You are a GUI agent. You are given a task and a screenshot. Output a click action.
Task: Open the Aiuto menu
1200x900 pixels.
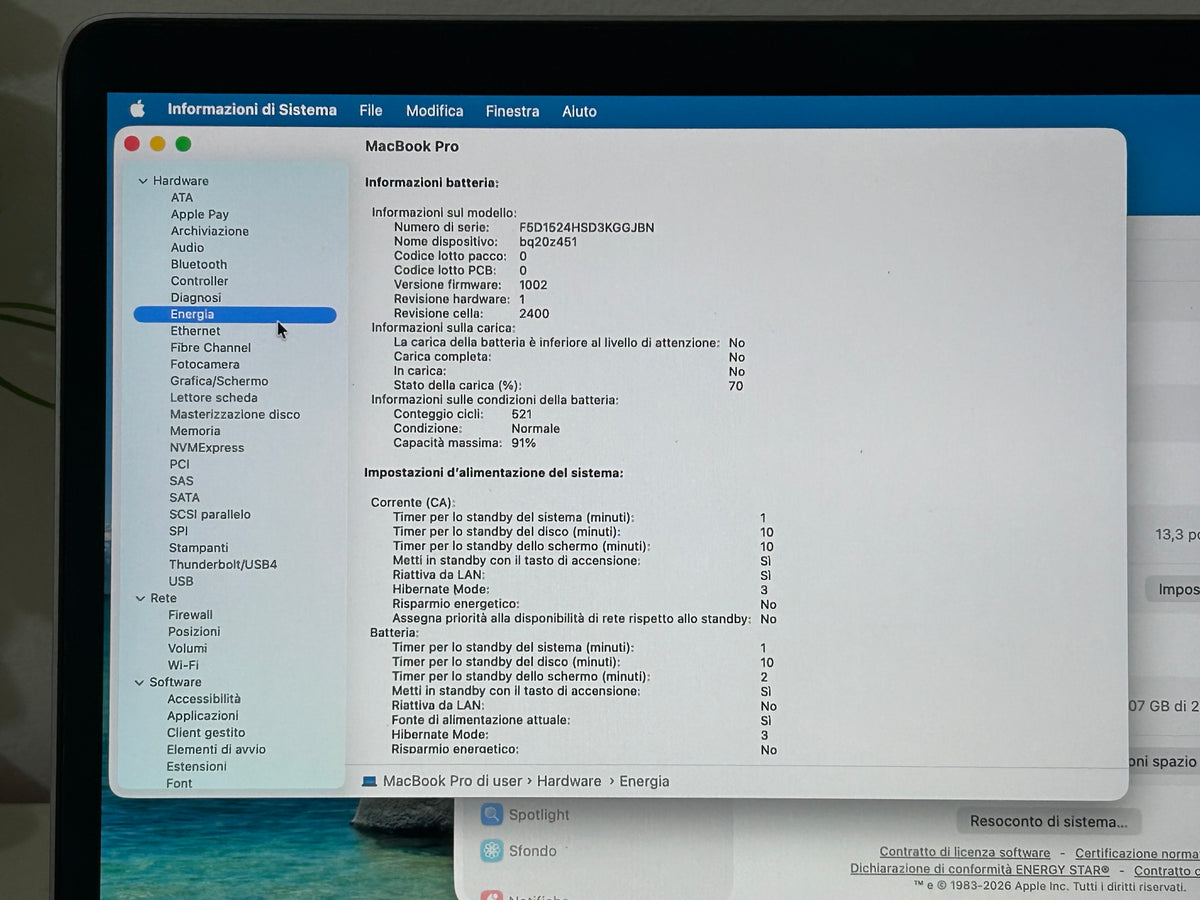pyautogui.click(x=579, y=111)
